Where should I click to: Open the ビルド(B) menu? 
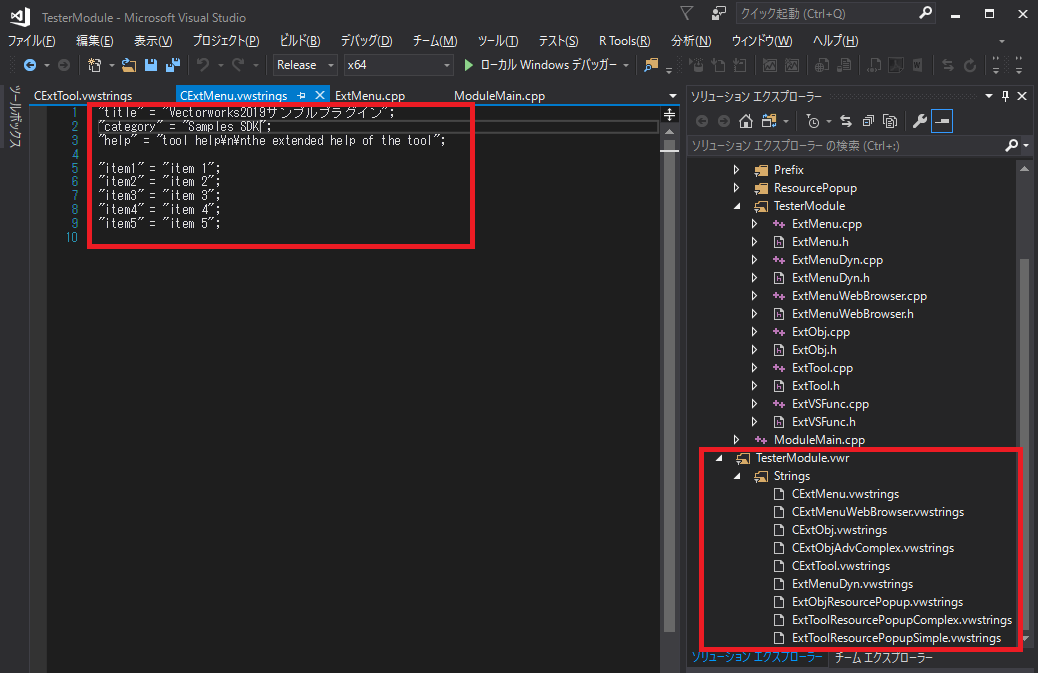[x=300, y=41]
